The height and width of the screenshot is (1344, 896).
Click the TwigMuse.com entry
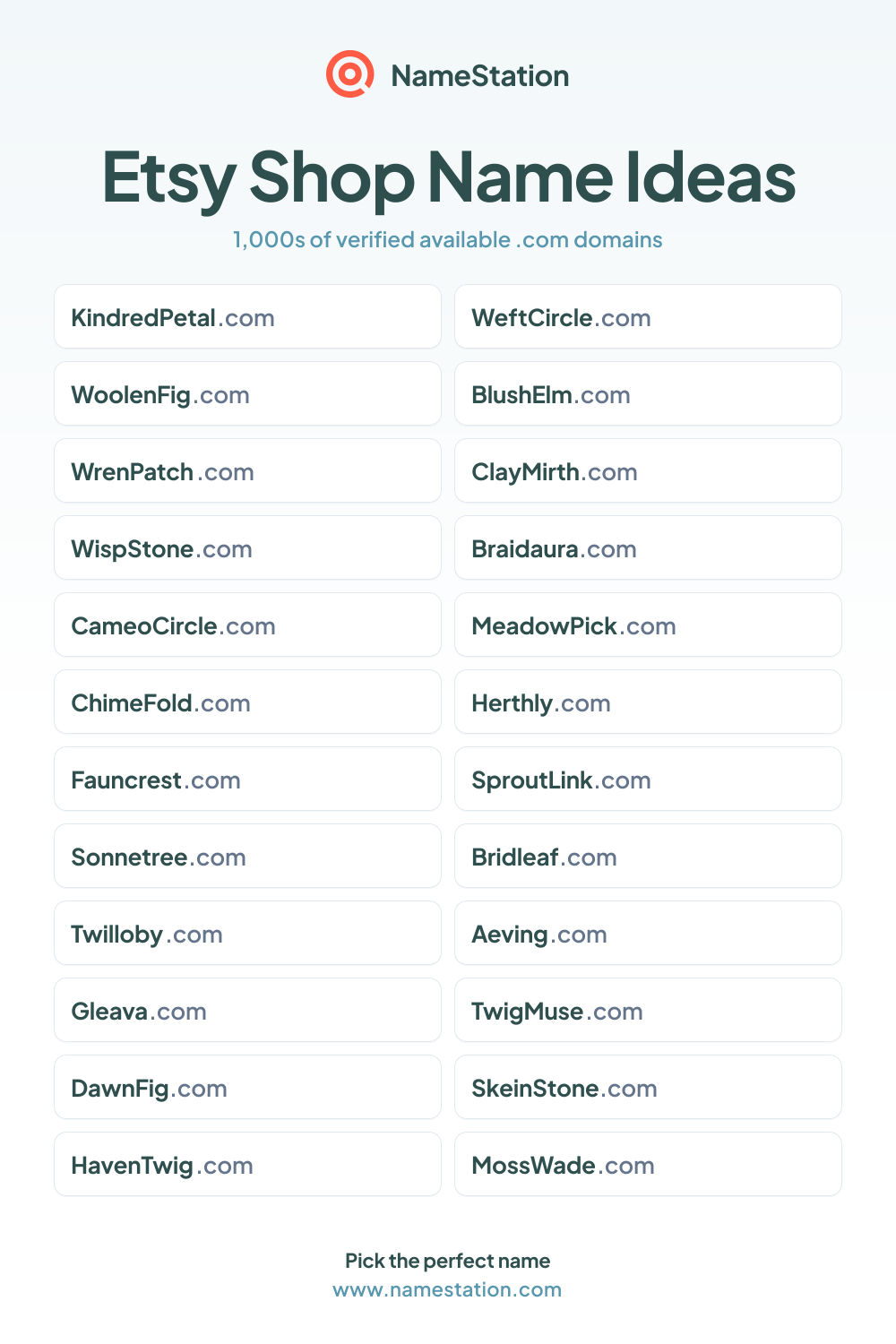[648, 1010]
